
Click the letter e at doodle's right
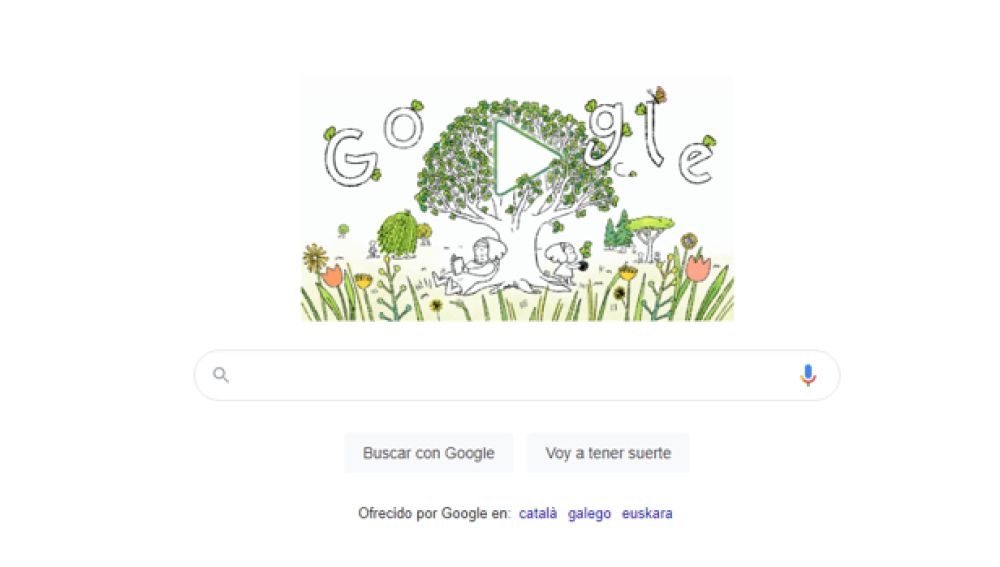pyautogui.click(x=696, y=161)
